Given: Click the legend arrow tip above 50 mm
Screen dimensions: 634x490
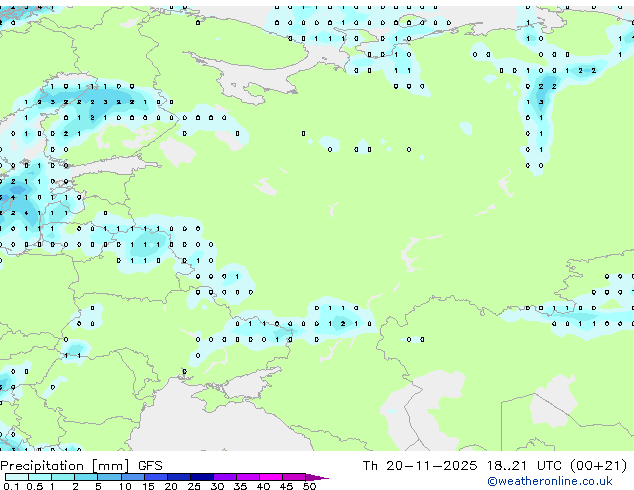Looking at the screenshot, I should 317,477.
